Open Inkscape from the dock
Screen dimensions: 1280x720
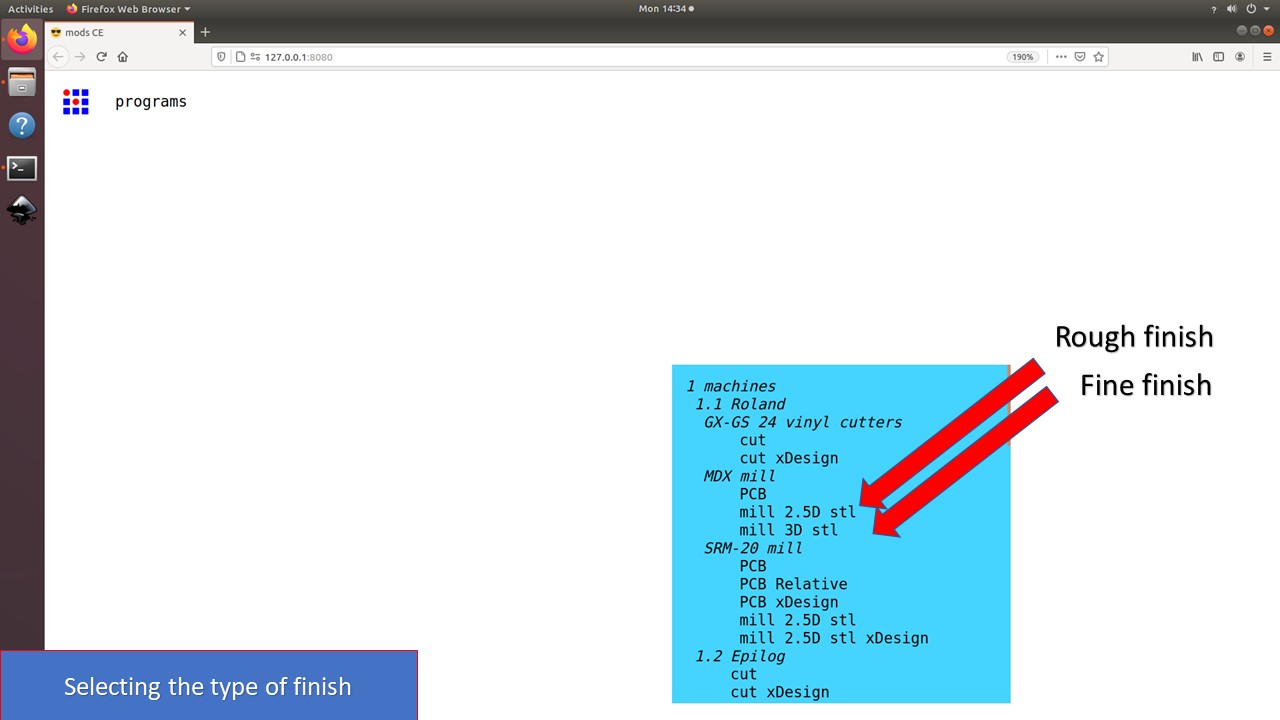[x=22, y=211]
